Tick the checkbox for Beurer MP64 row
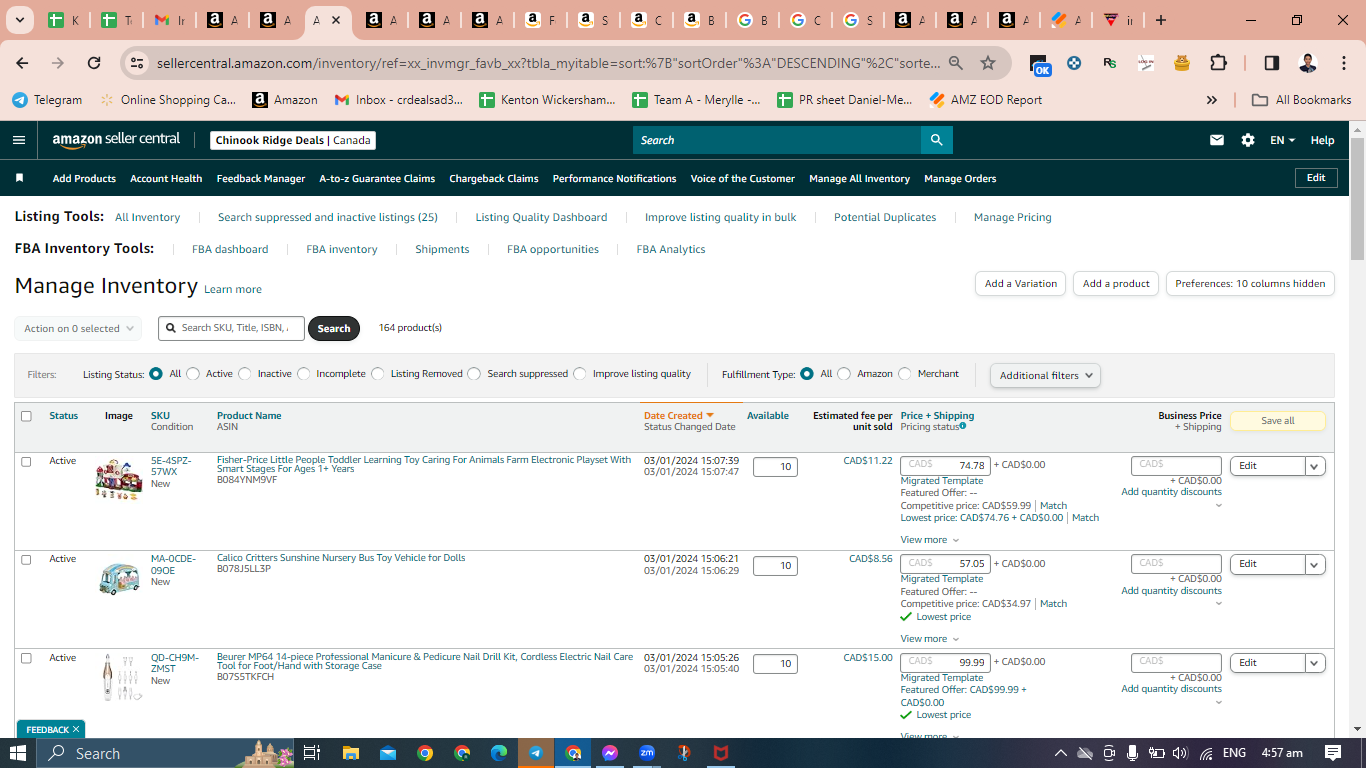Screen dimensions: 1366x768 [26, 658]
